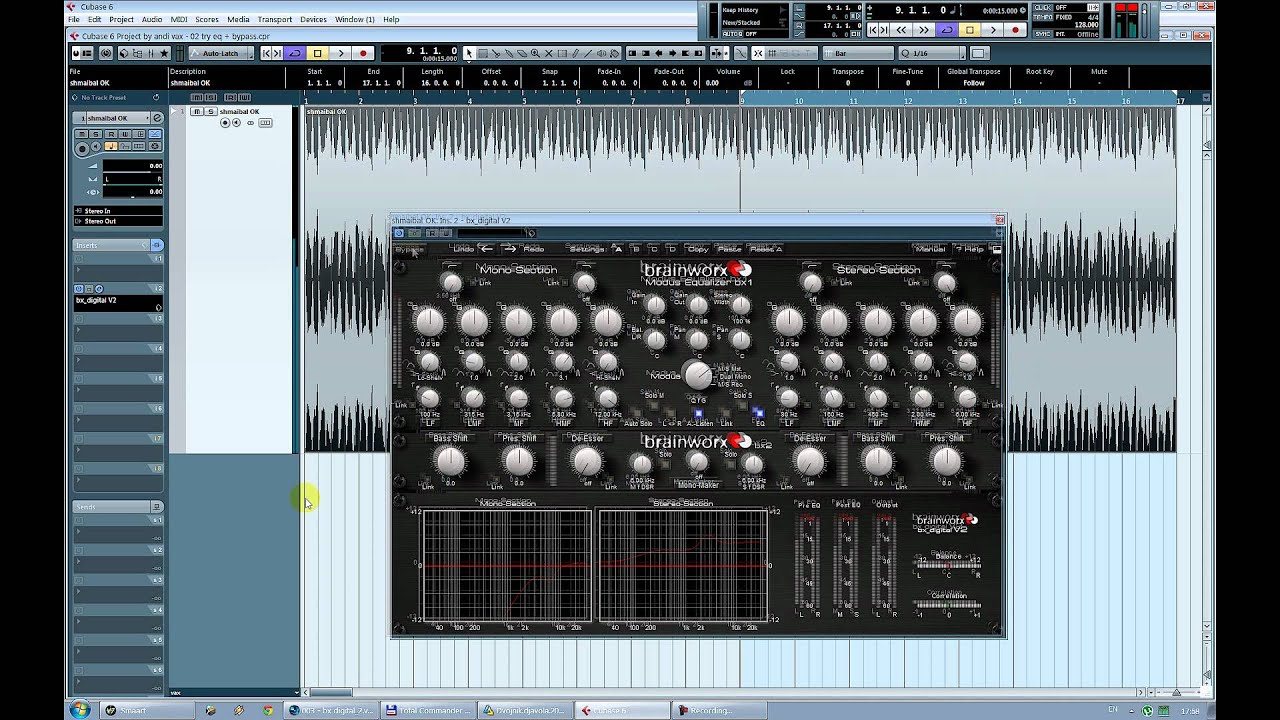Toggle the TEMPO track button
This screenshot has width=1280, height=720.
pyautogui.click(x=1043, y=17)
